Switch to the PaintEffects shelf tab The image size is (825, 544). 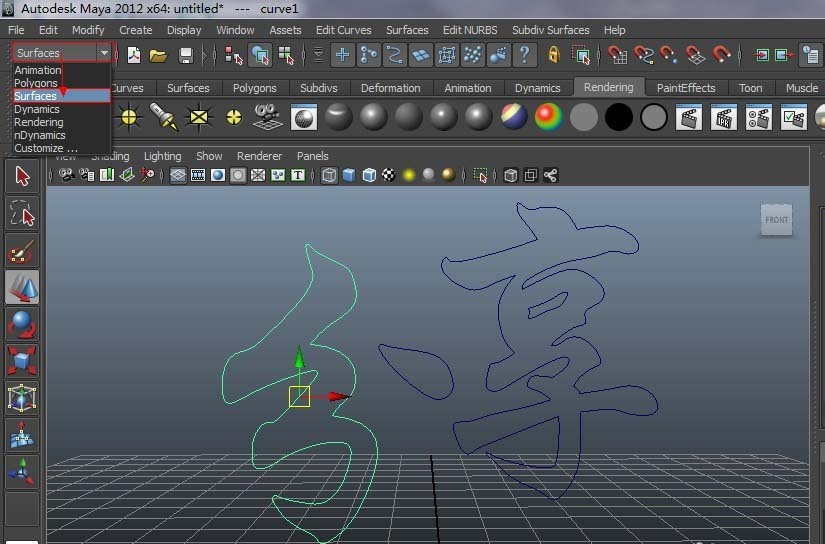pos(686,88)
